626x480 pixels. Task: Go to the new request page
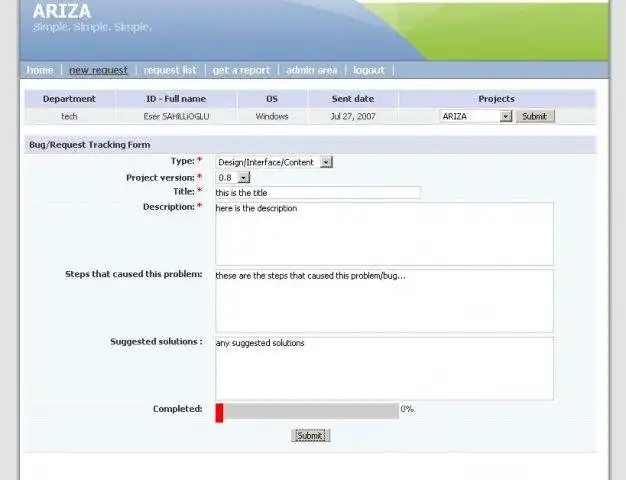pyautogui.click(x=98, y=70)
